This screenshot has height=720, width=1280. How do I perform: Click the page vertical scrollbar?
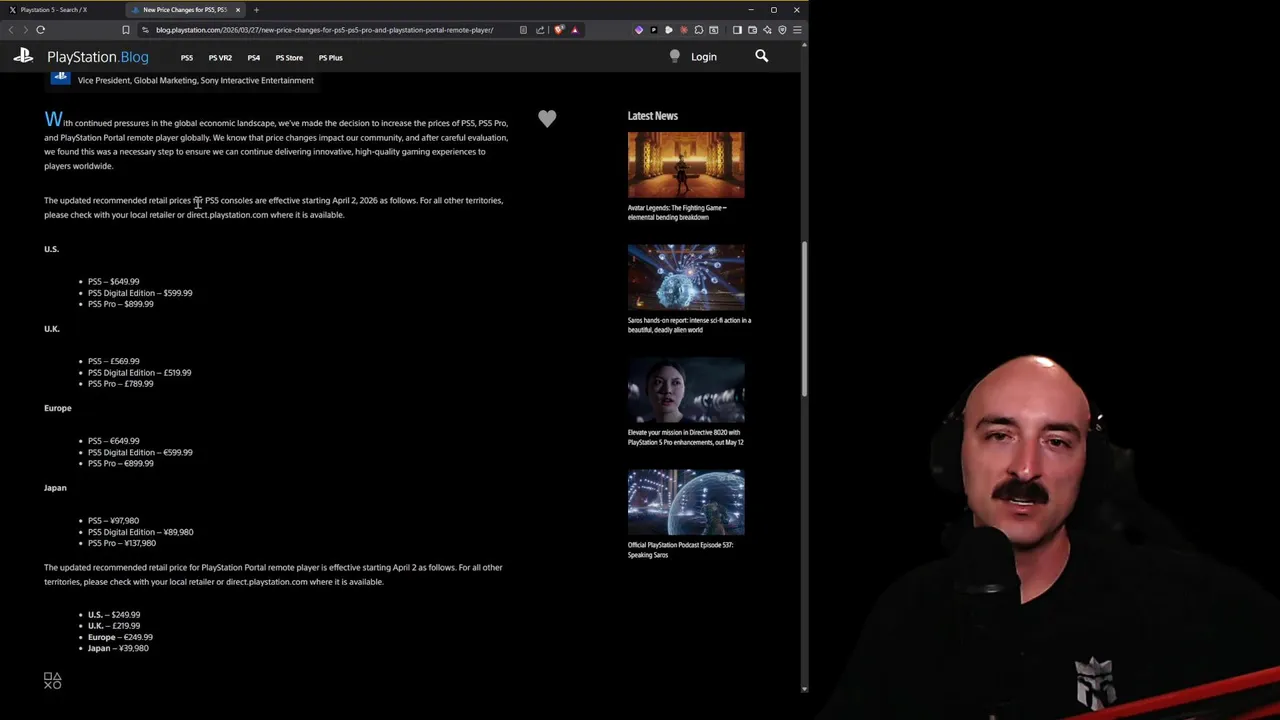coord(804,318)
